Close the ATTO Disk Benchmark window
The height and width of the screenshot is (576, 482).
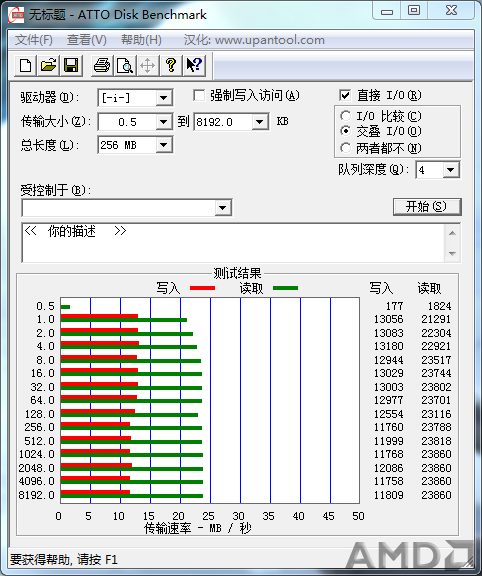pyautogui.click(x=451, y=10)
